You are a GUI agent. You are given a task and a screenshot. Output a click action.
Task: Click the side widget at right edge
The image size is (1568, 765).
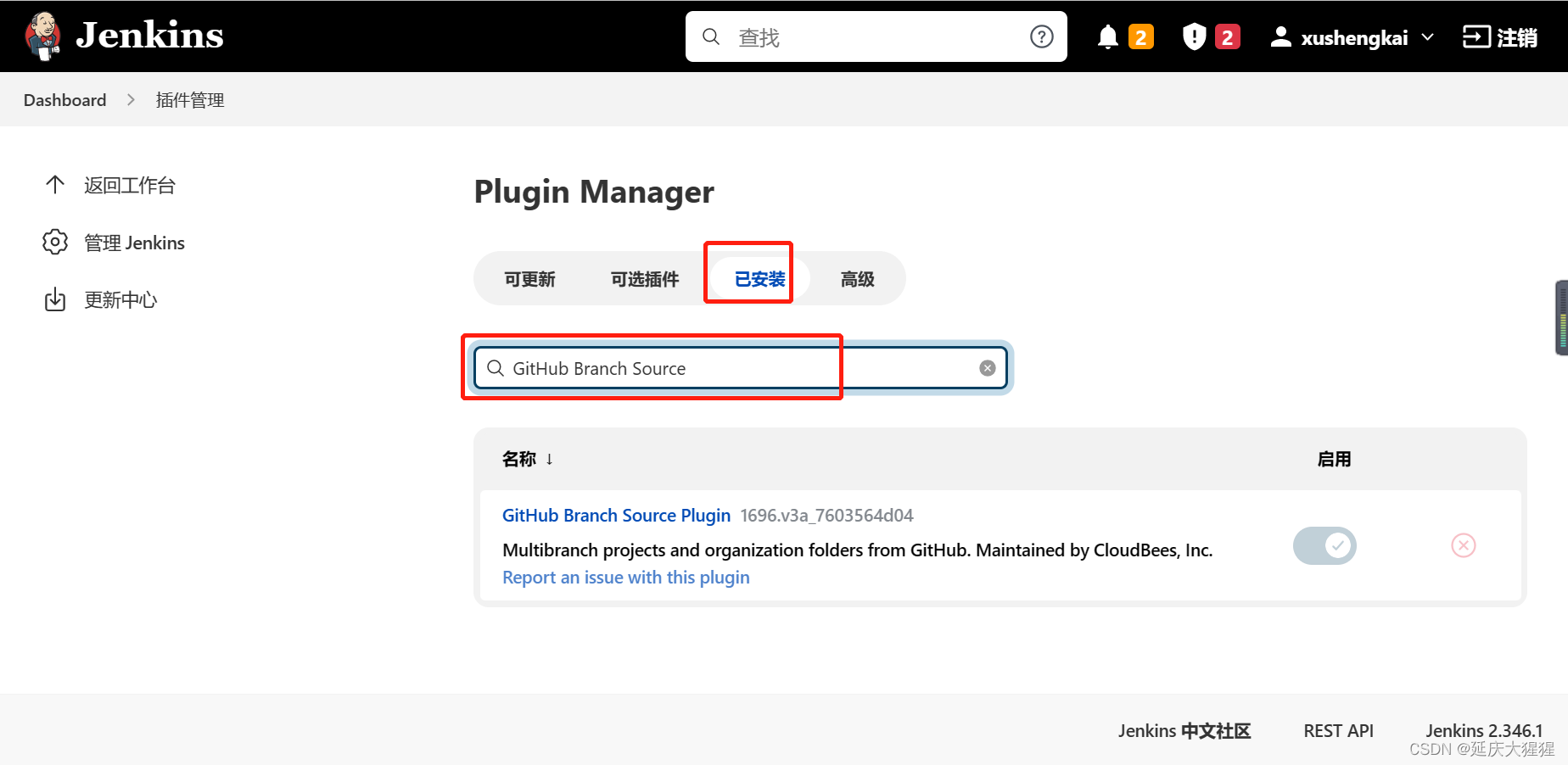pos(1561,317)
